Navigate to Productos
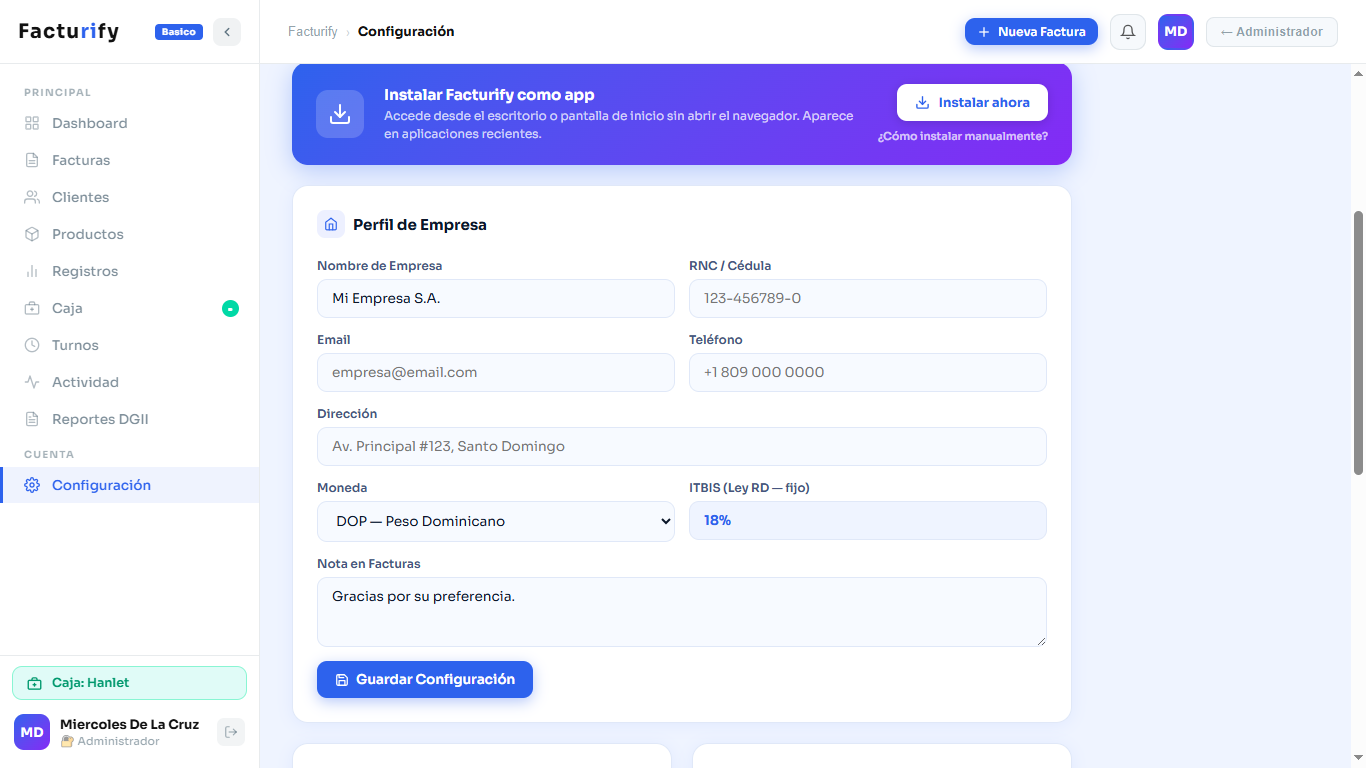The width and height of the screenshot is (1366, 768). pyautogui.click(x=129, y=234)
